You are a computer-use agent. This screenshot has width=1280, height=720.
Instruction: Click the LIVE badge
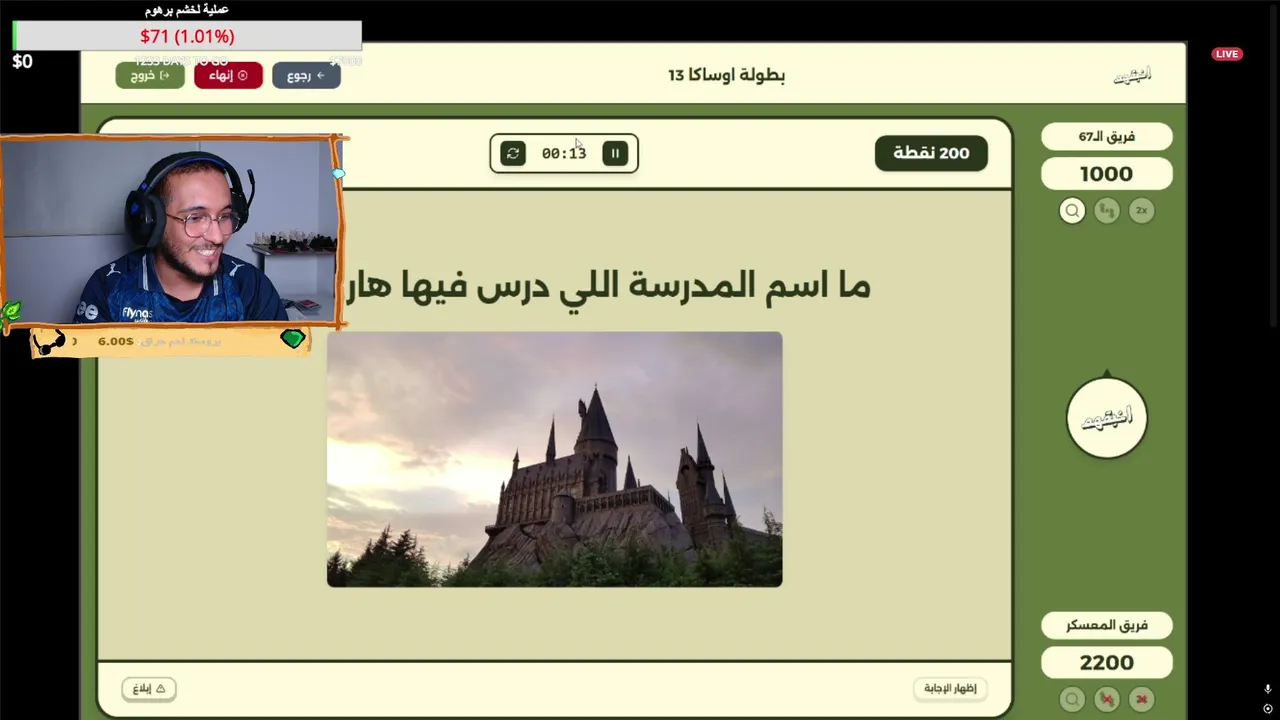tap(1227, 54)
